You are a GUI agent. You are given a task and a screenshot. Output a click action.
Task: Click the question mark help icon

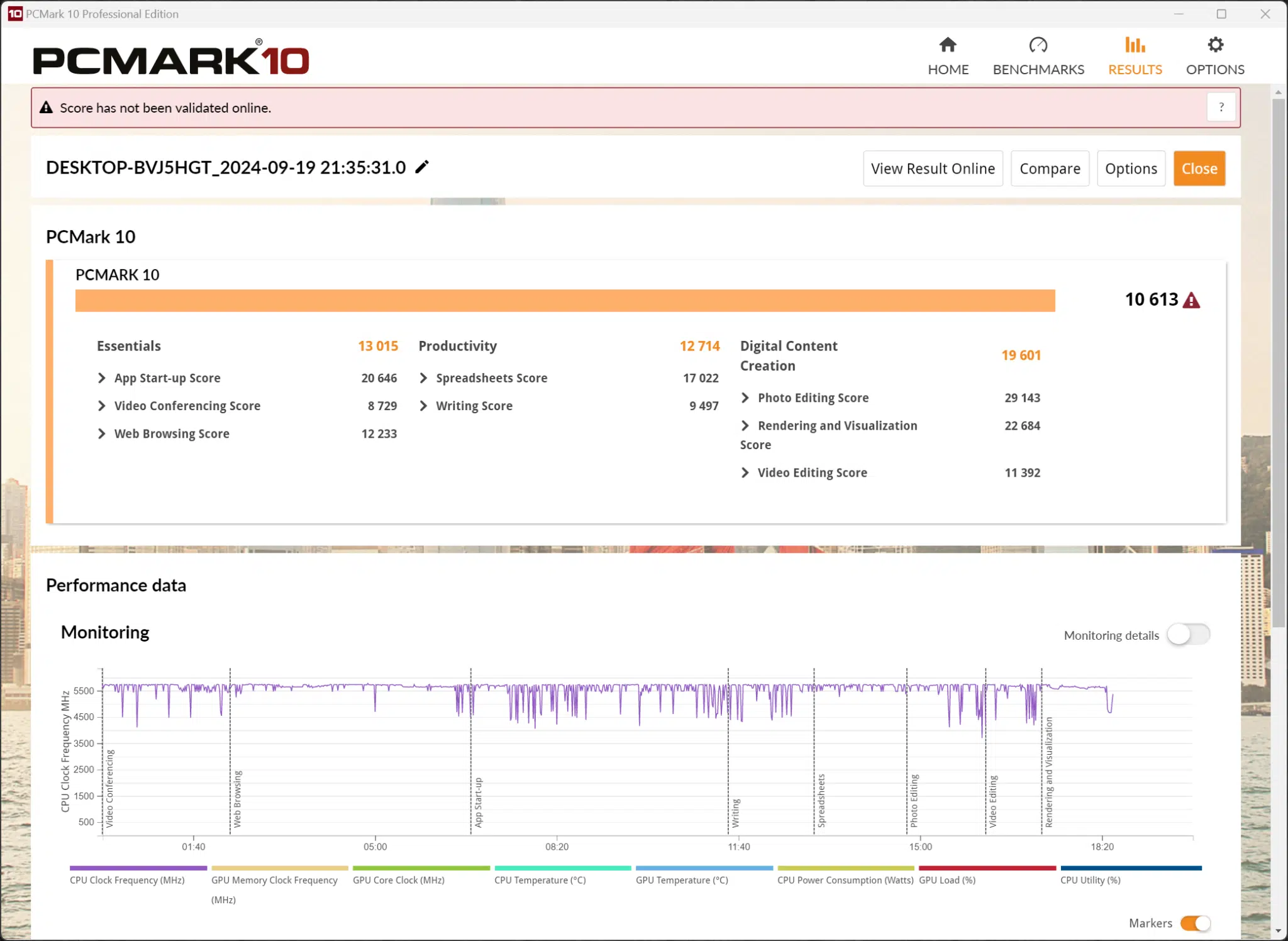pyautogui.click(x=1221, y=108)
